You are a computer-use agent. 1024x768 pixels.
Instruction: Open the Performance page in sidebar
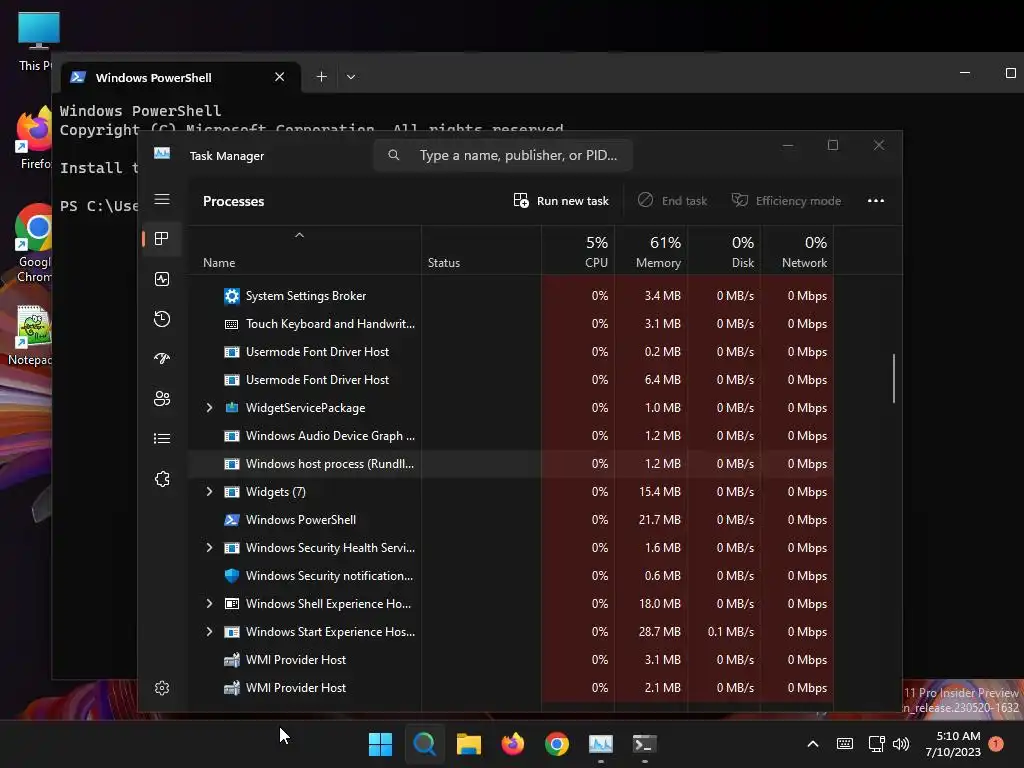point(162,279)
